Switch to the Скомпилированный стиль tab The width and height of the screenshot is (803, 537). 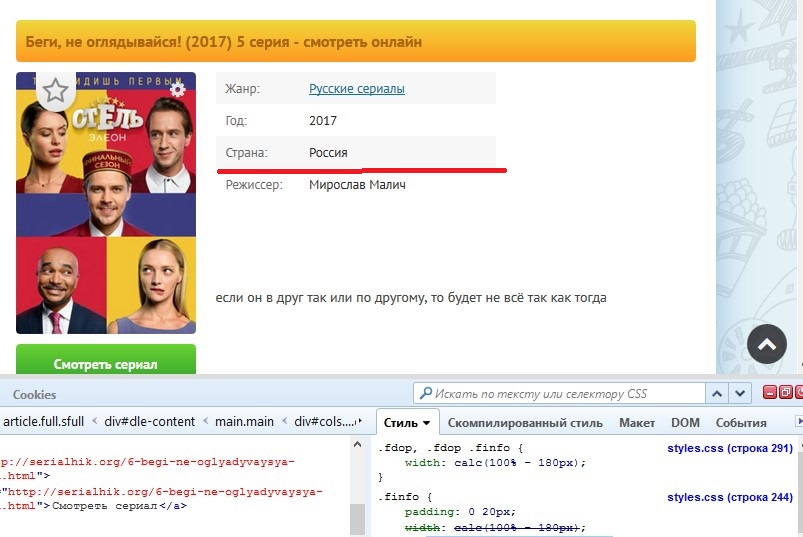click(x=525, y=423)
